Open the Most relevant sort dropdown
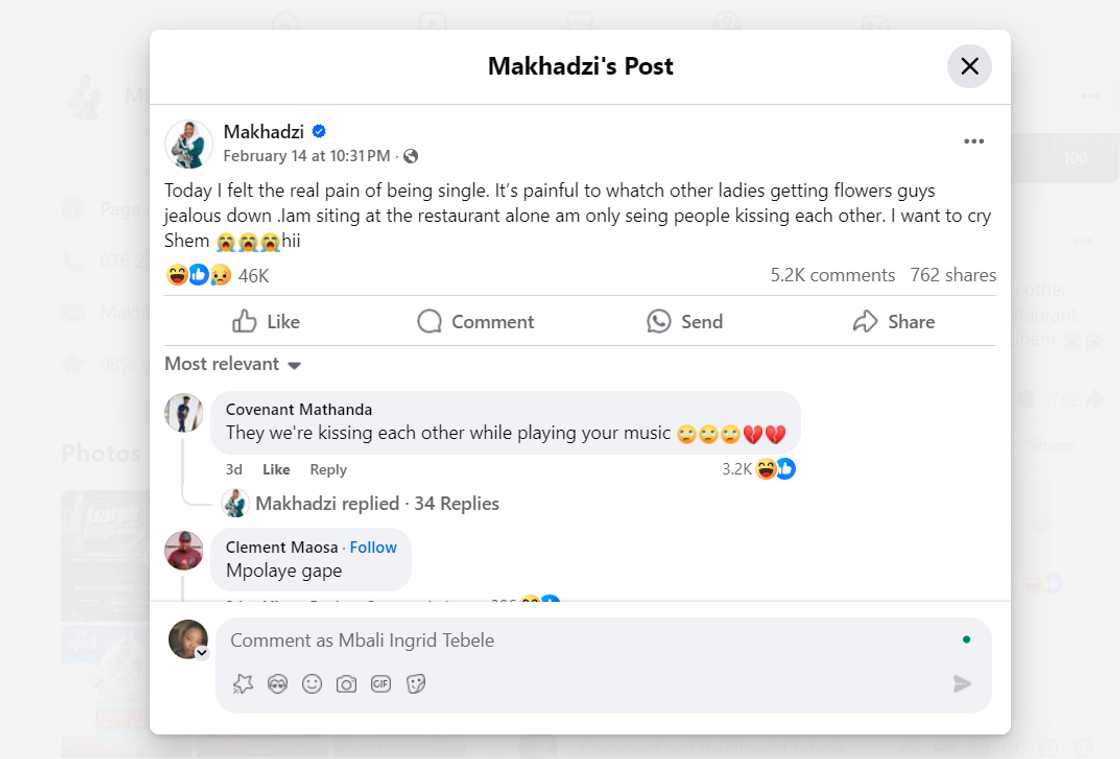Screen dimensions: 1120x759 233,364
